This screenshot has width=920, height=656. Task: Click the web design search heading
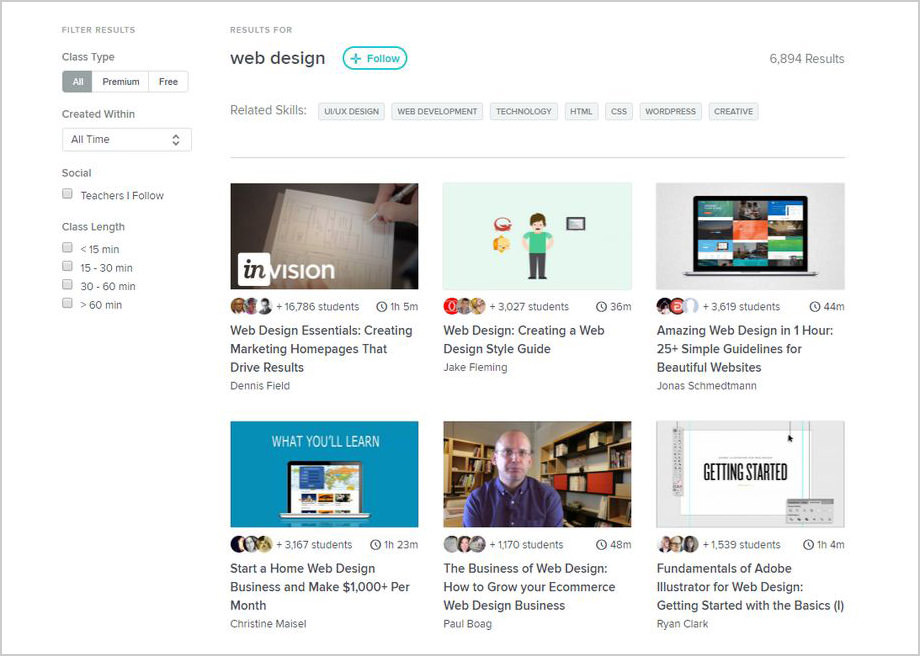coord(278,59)
